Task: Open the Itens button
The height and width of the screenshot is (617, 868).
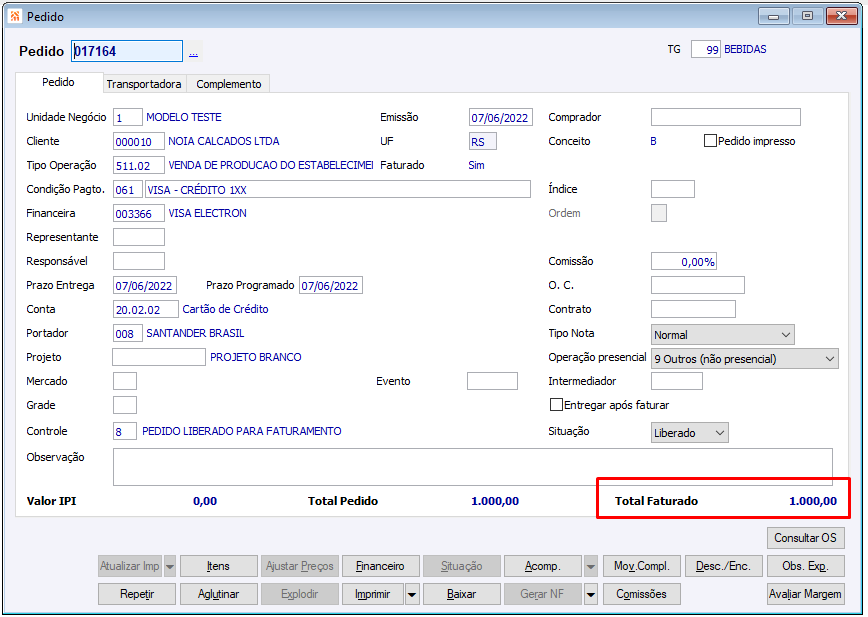Action: tap(219, 567)
